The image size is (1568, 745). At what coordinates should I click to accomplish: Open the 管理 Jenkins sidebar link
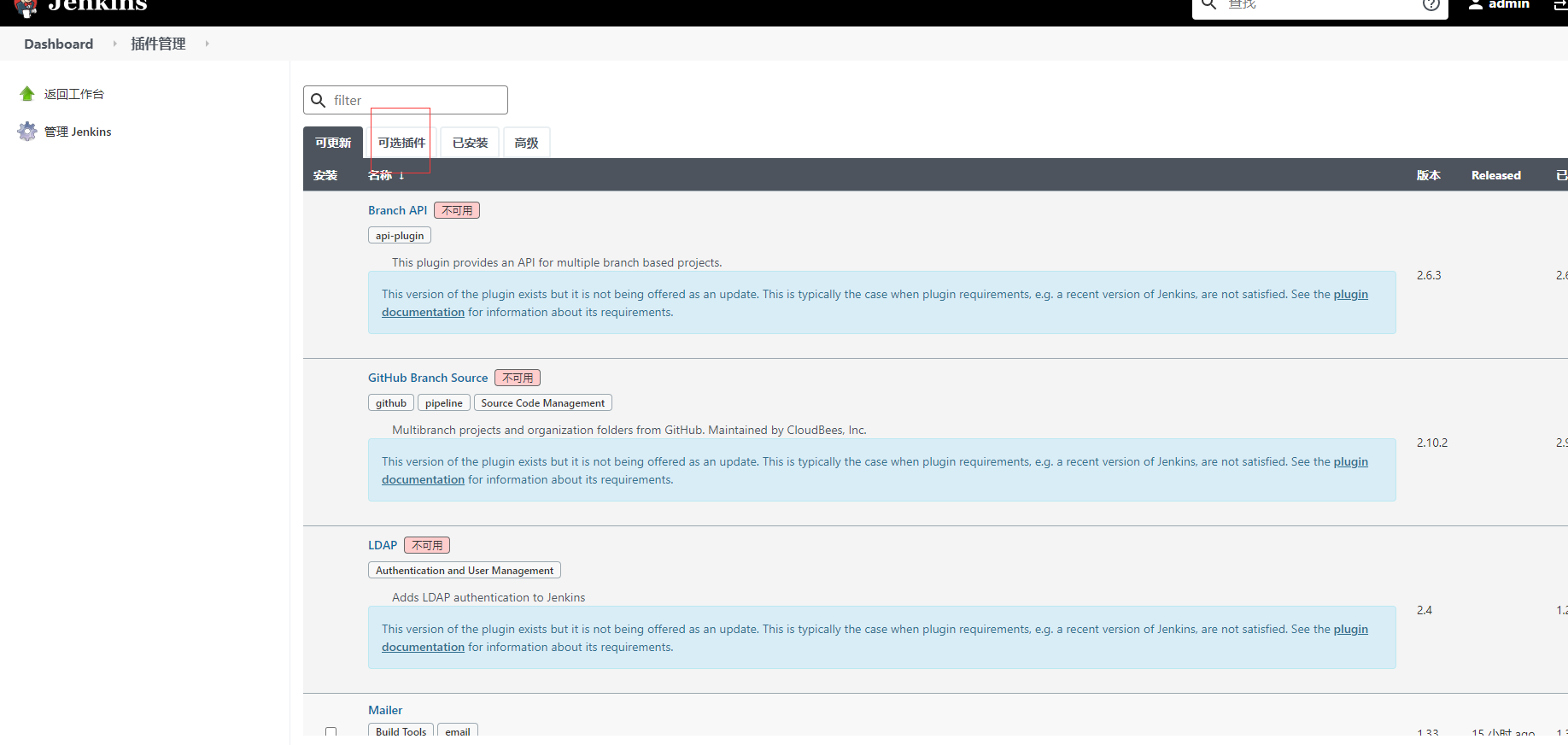(78, 132)
